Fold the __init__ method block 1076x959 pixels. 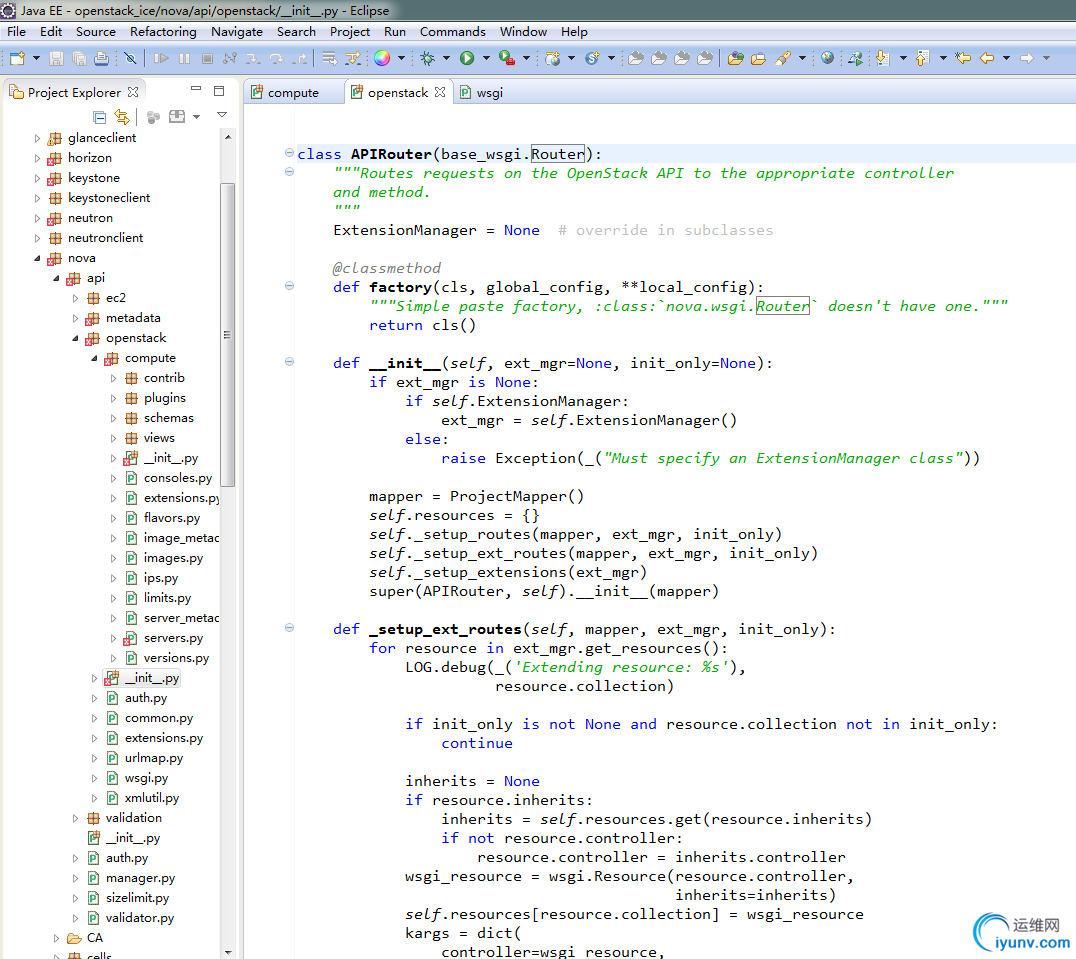290,362
